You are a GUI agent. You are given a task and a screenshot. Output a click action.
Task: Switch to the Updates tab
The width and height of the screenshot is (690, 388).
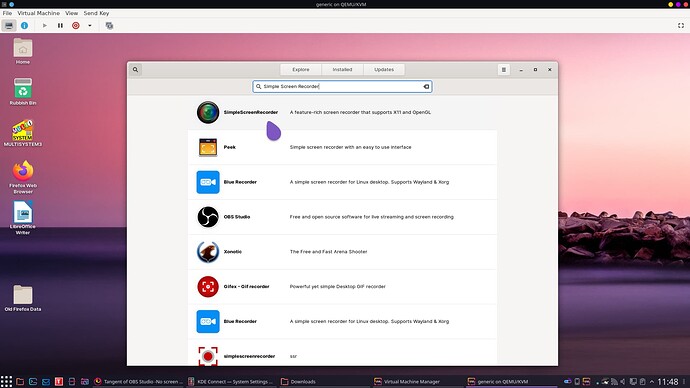[384, 70]
